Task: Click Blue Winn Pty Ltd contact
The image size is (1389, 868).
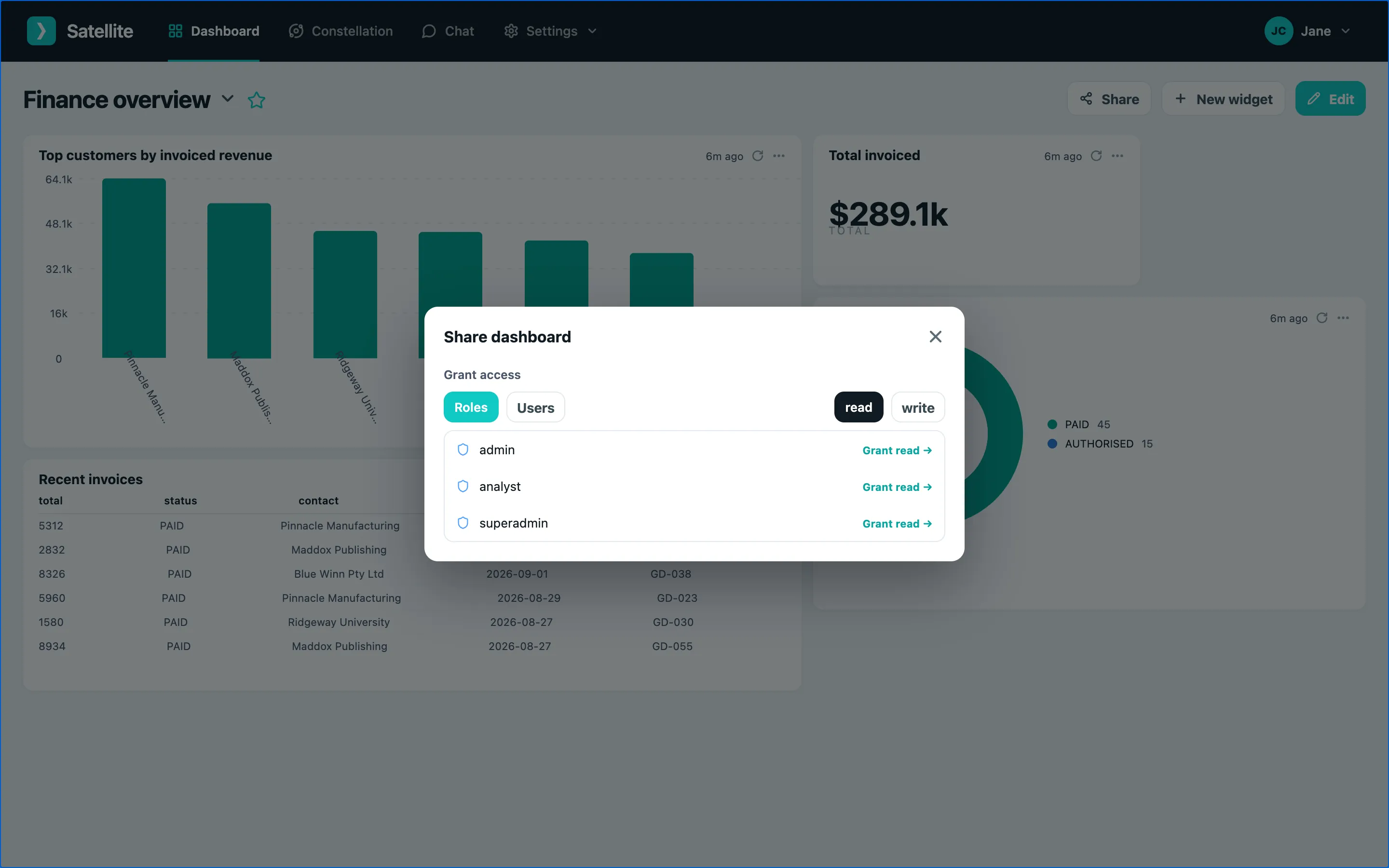Action: pyautogui.click(x=339, y=574)
